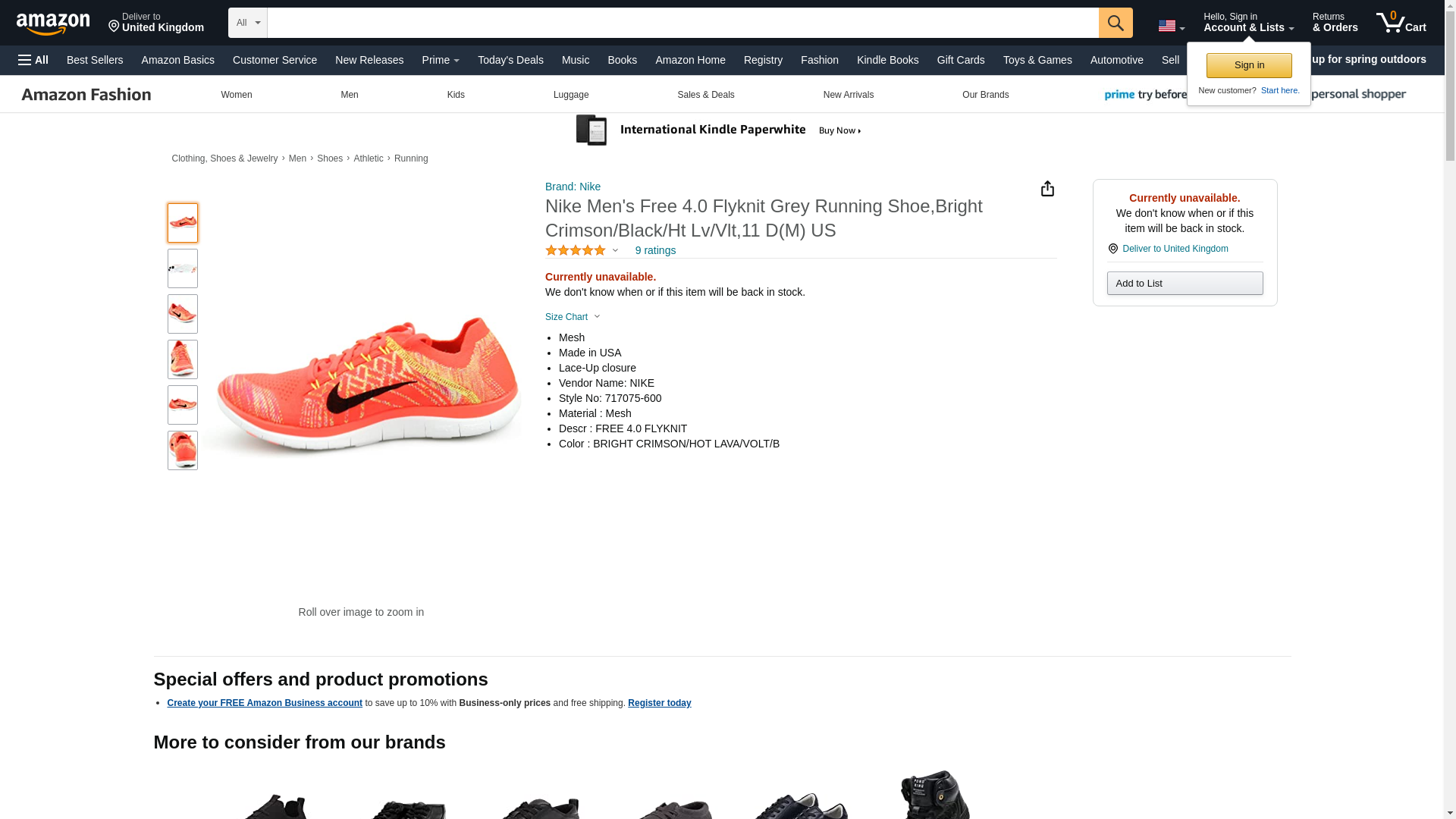The image size is (1456, 819).
Task: Open the shopping cart icon
Action: click(1400, 23)
